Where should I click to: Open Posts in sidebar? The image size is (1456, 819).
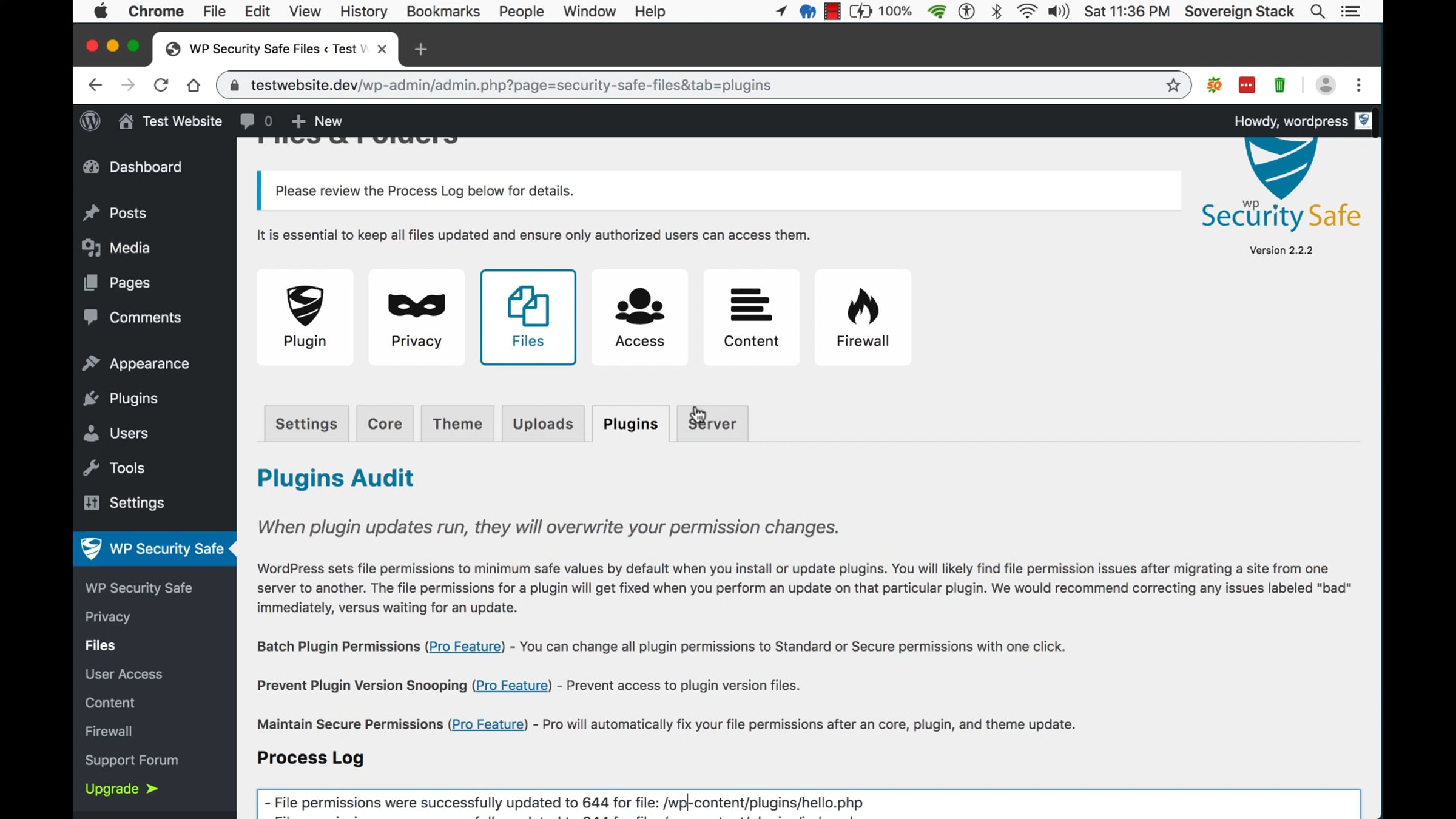point(155,213)
